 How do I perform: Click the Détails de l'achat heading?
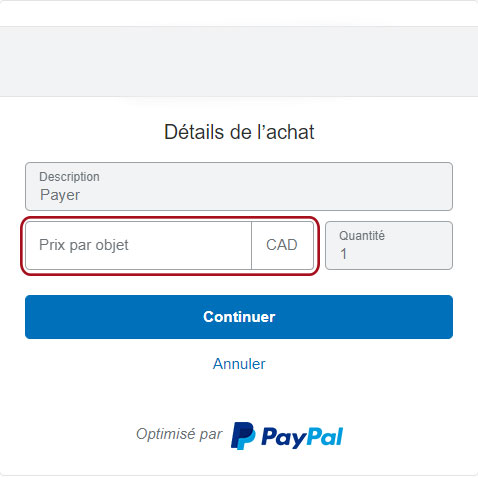[x=239, y=132]
